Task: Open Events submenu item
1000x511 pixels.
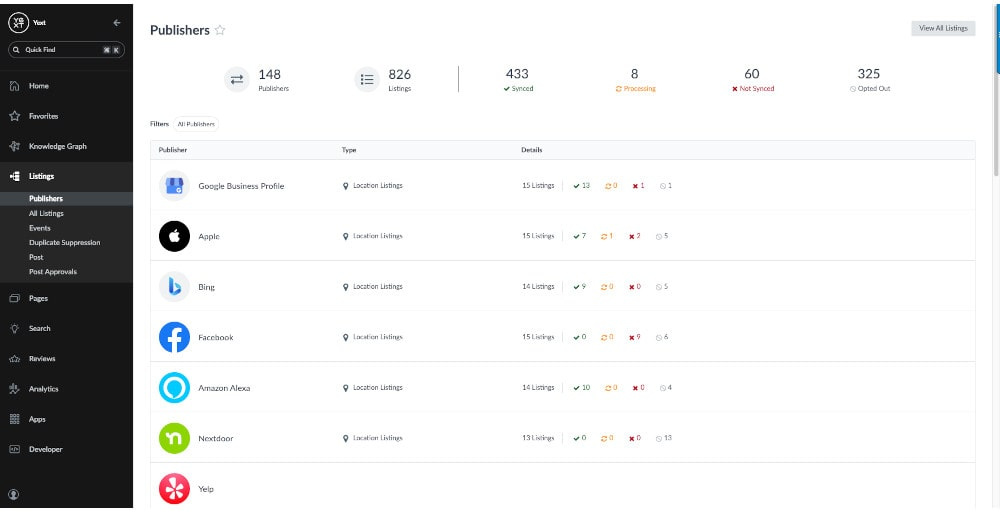Action: (x=40, y=228)
